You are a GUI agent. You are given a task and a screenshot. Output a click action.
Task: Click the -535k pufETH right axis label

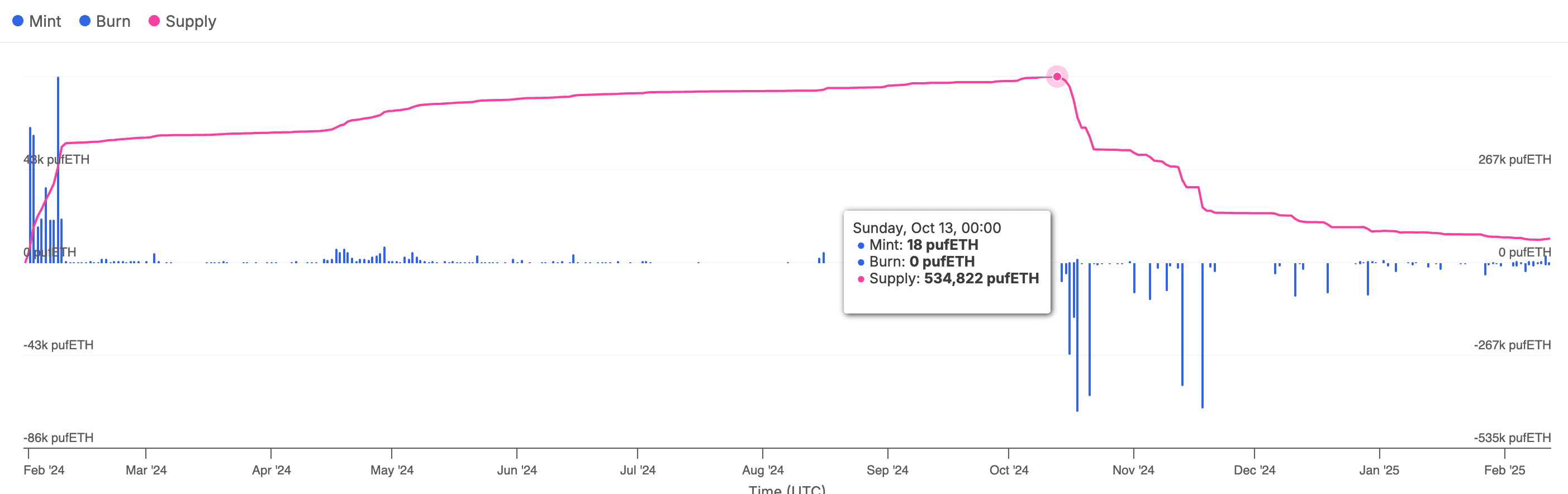click(x=1512, y=438)
